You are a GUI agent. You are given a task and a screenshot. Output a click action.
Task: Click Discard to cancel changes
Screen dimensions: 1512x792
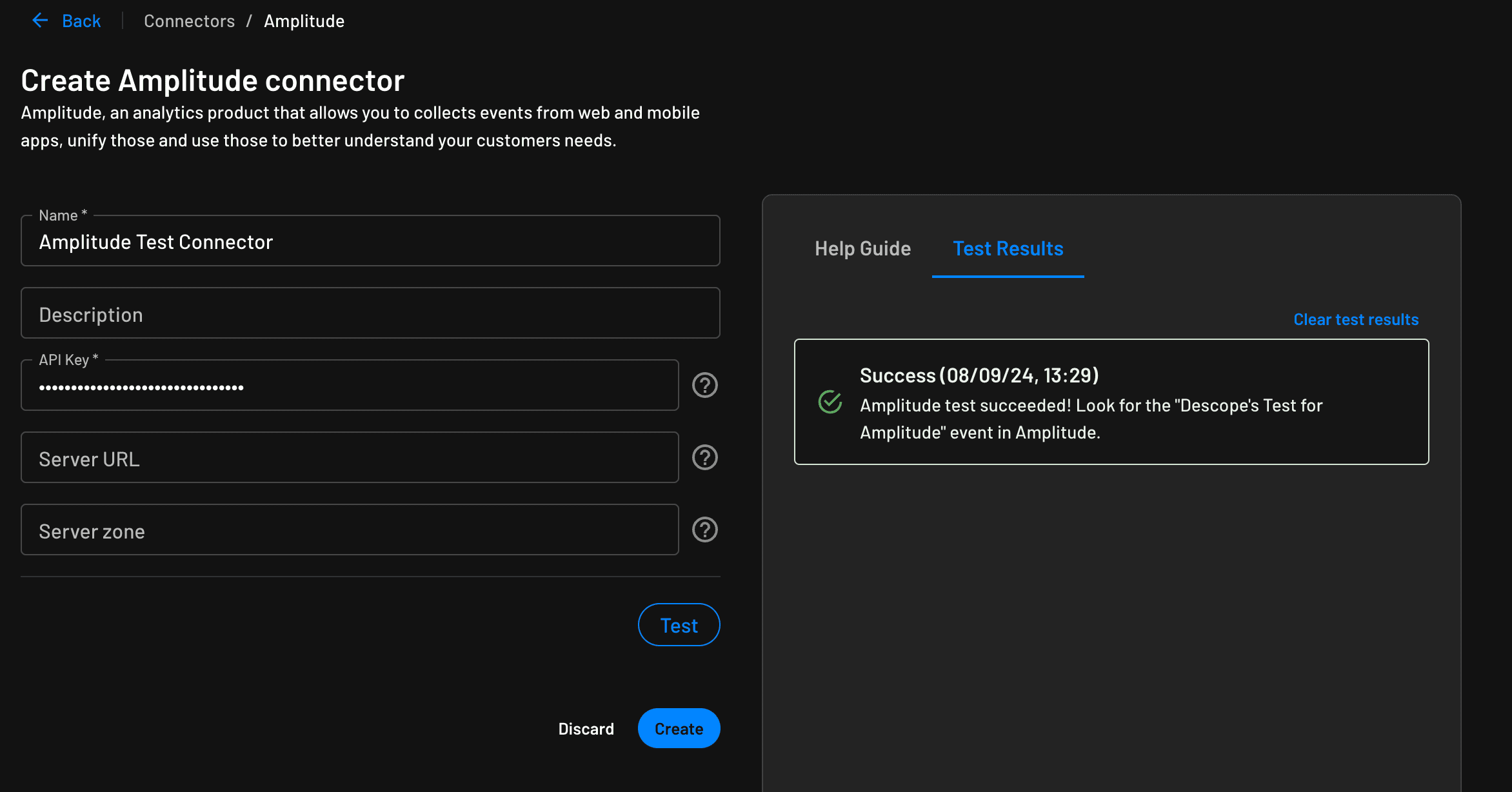[x=586, y=728]
